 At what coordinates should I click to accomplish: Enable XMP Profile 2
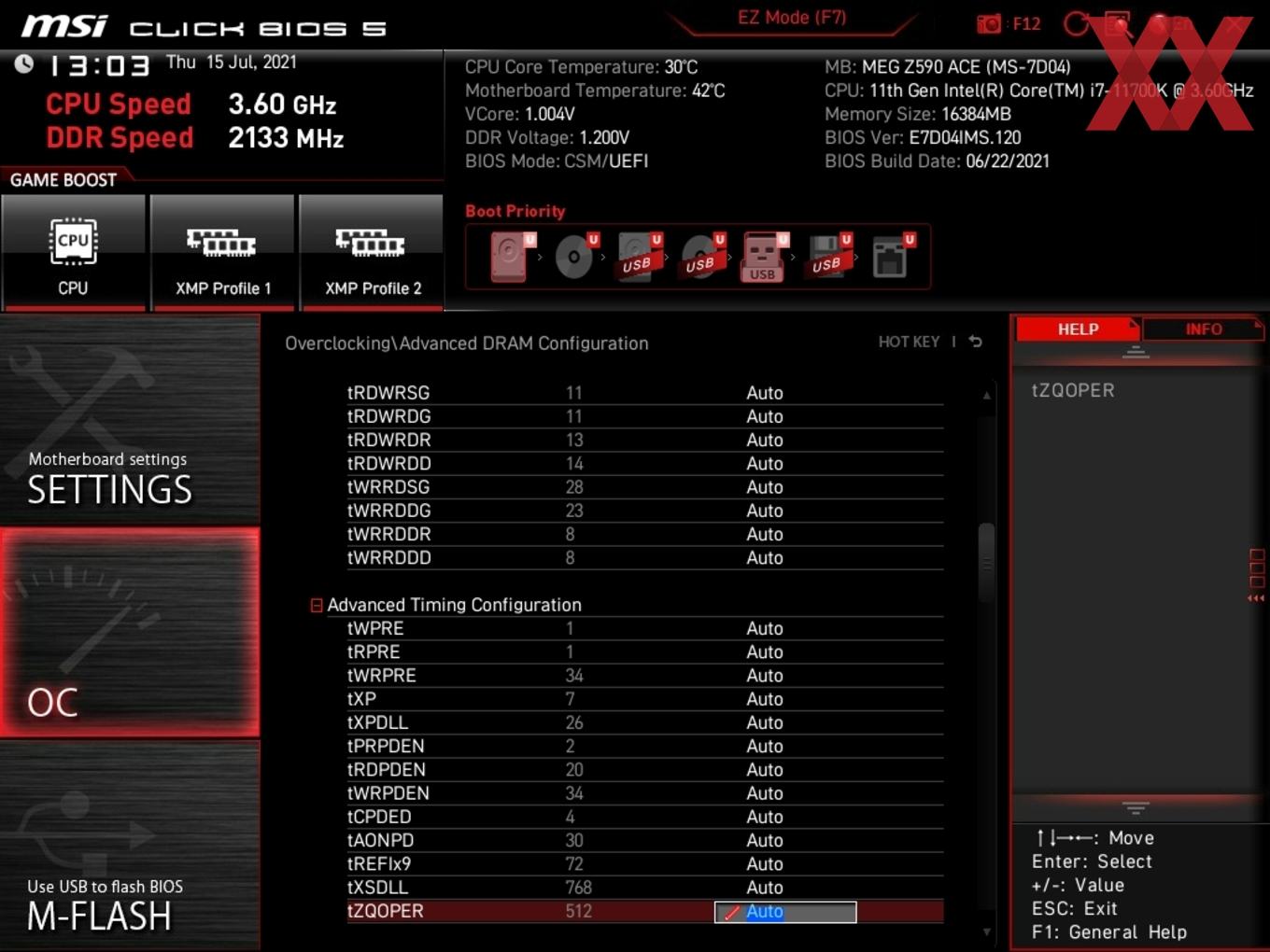click(x=372, y=251)
